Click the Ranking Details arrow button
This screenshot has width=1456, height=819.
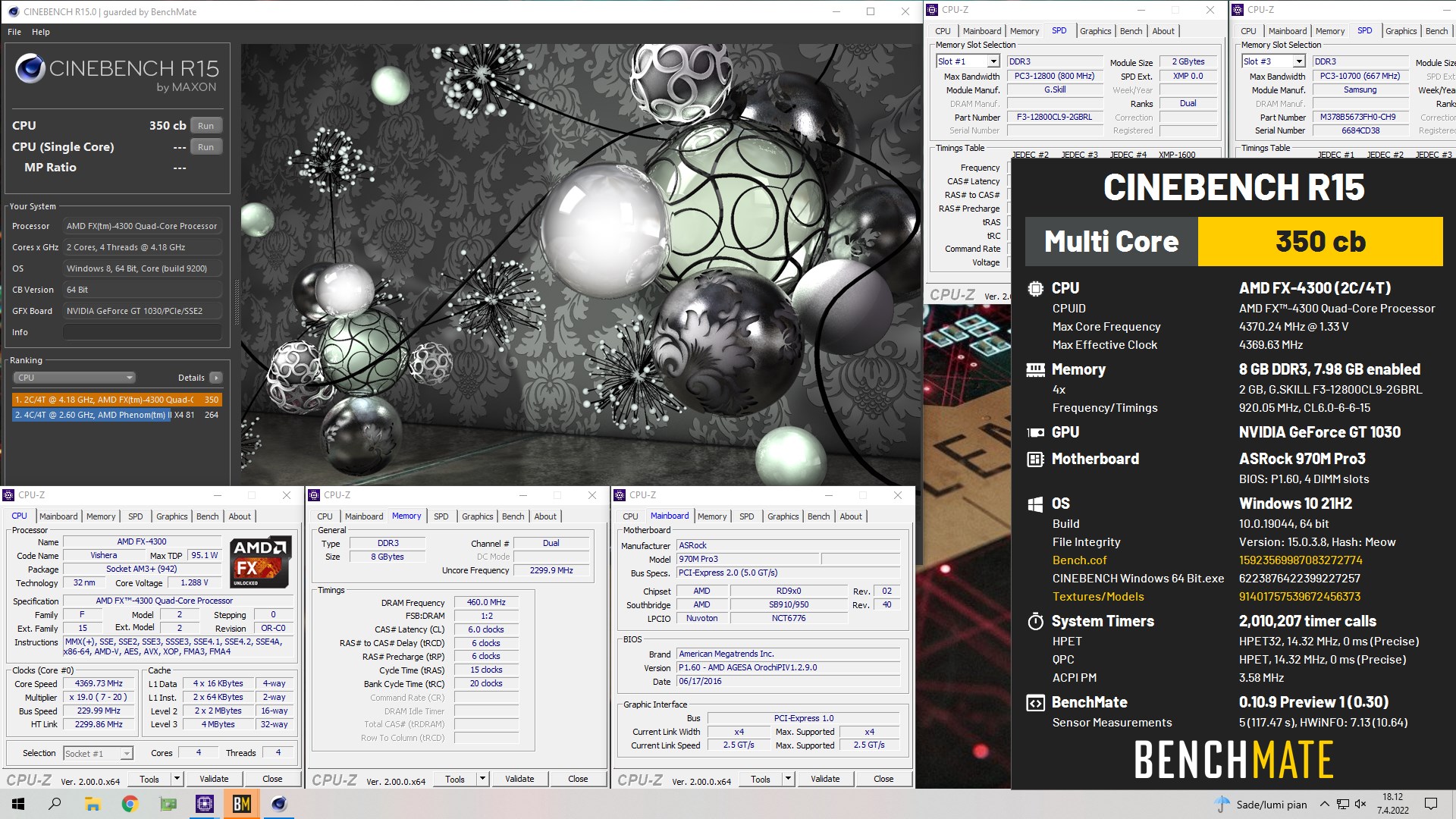point(216,378)
